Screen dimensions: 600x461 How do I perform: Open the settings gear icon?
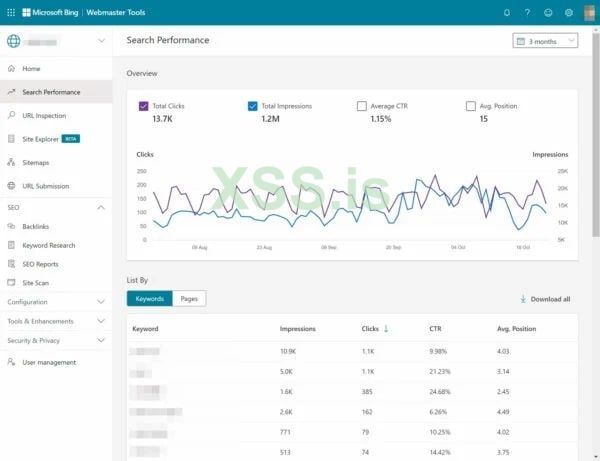[x=569, y=13]
